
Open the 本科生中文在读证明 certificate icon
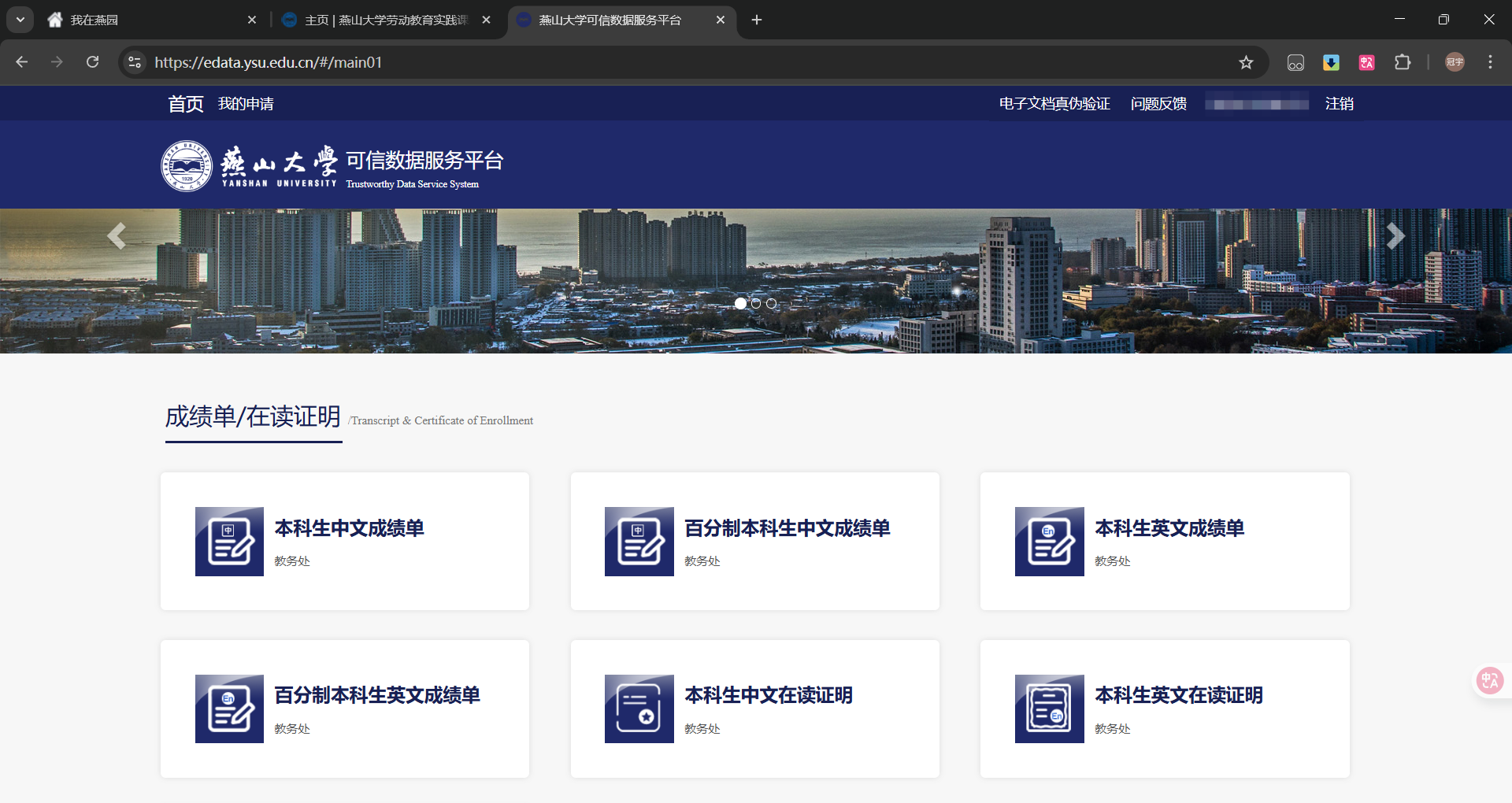coord(639,709)
